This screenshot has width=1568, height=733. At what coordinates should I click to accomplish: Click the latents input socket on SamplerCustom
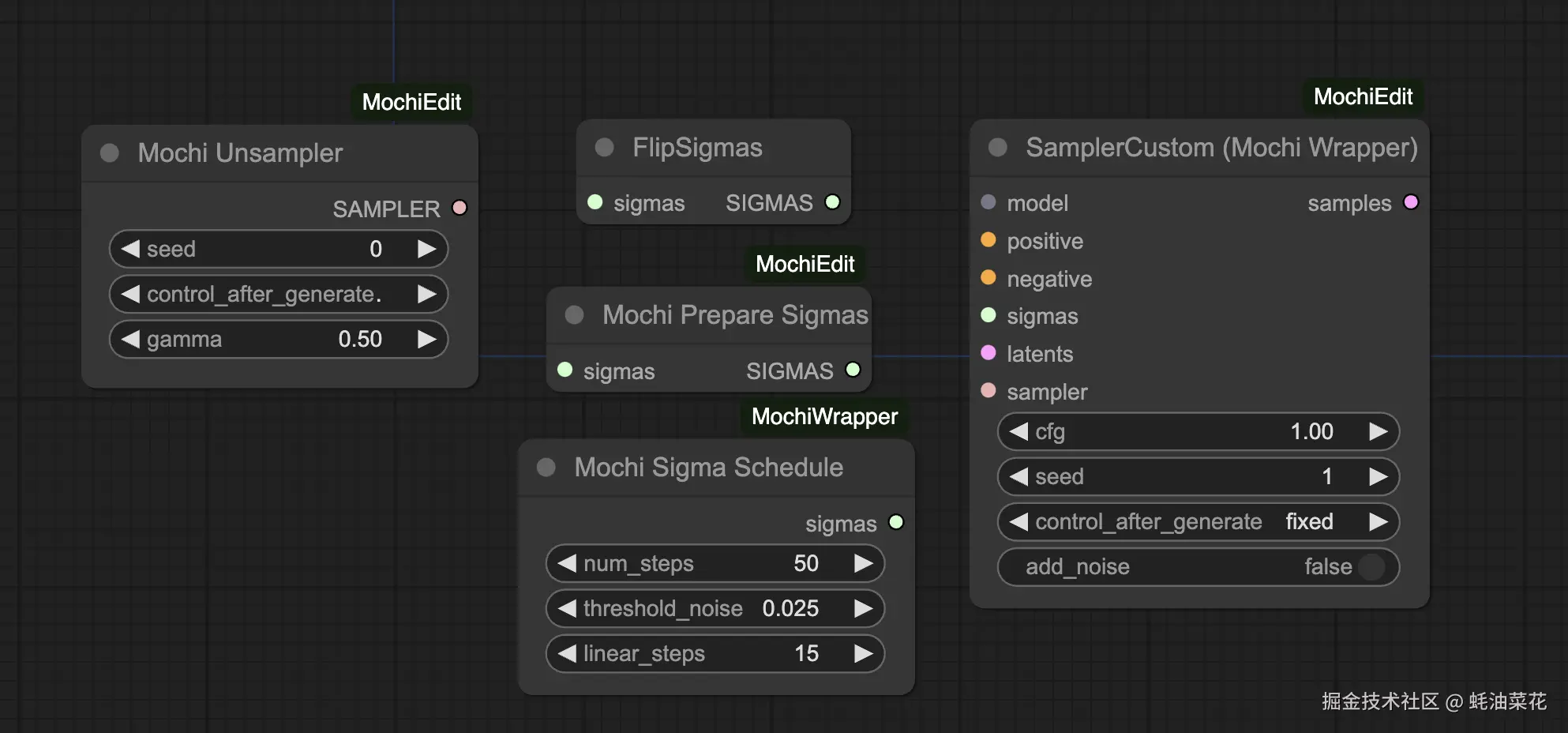(988, 353)
